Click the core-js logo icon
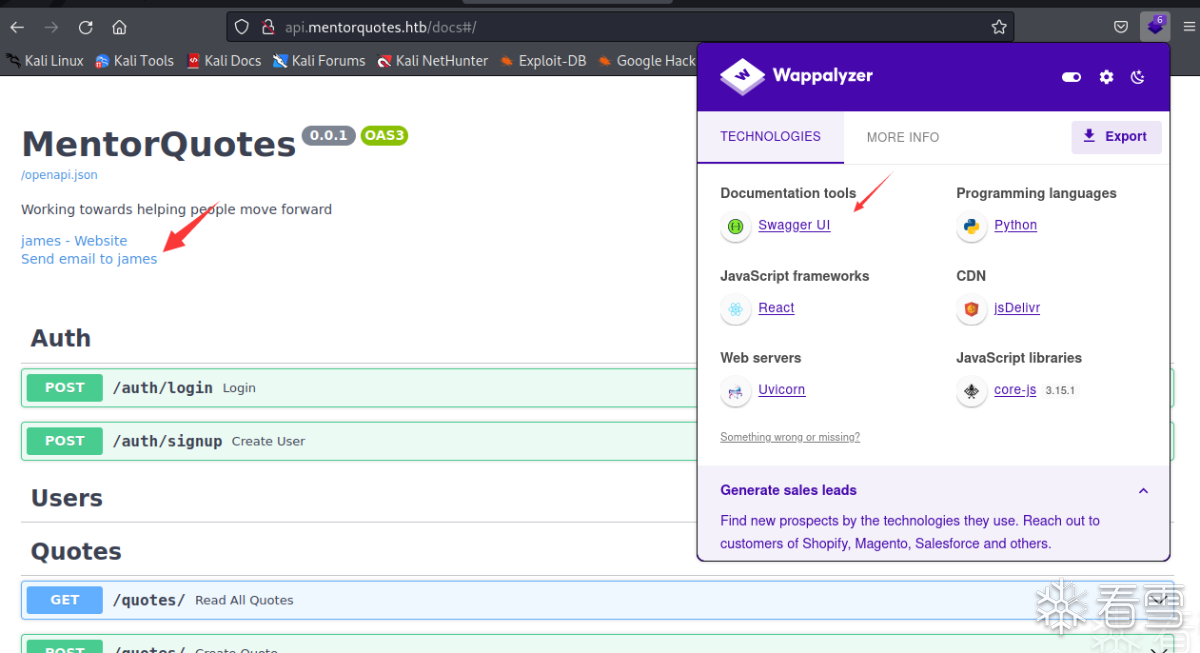The width and height of the screenshot is (1200, 653). pos(971,391)
